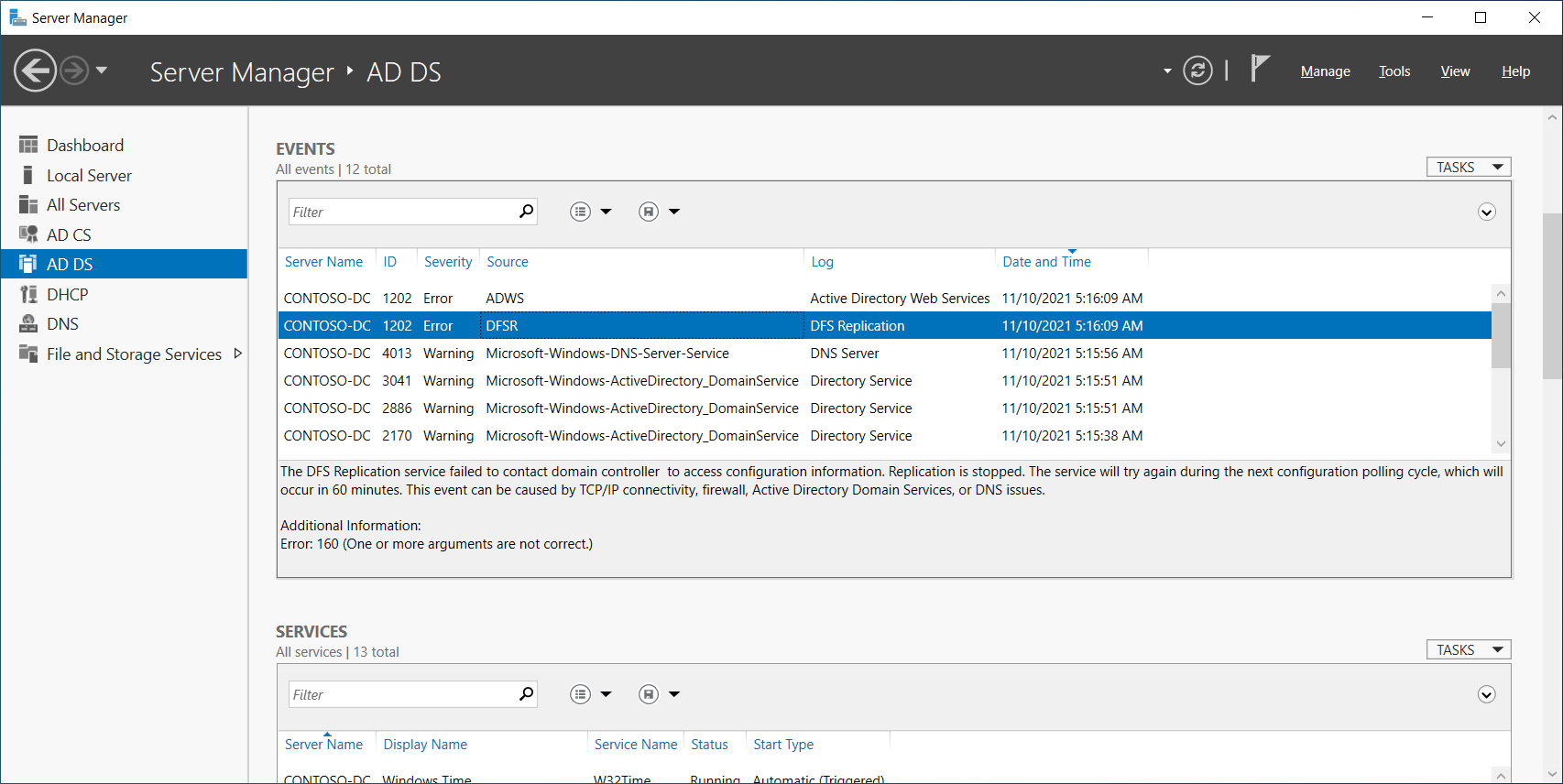The height and width of the screenshot is (784, 1563).
Task: Click the AD CS role icon
Action: click(x=28, y=234)
